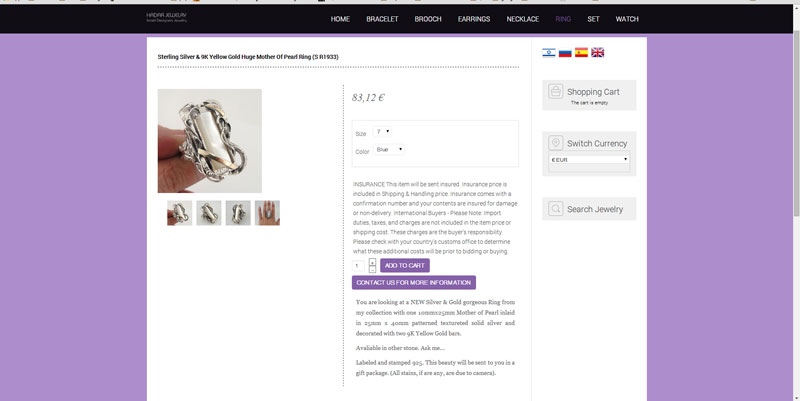Click the Switch Currency location pin icon
This screenshot has width=800, height=401.
pyautogui.click(x=555, y=144)
